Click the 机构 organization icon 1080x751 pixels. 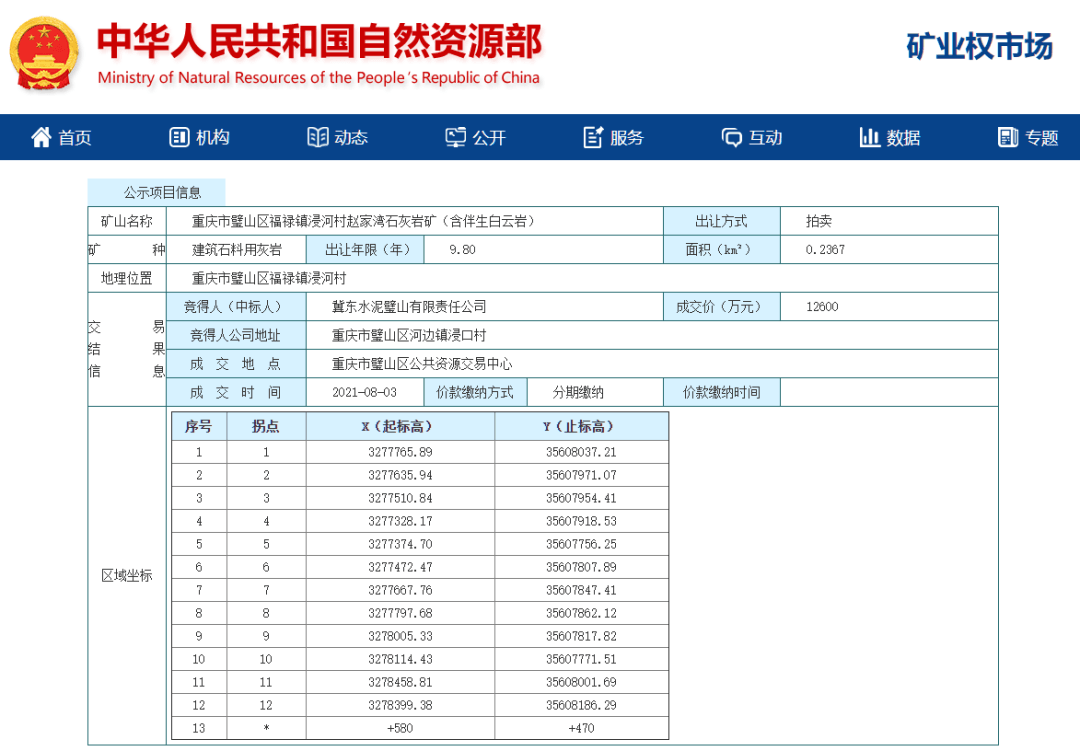pyautogui.click(x=179, y=138)
